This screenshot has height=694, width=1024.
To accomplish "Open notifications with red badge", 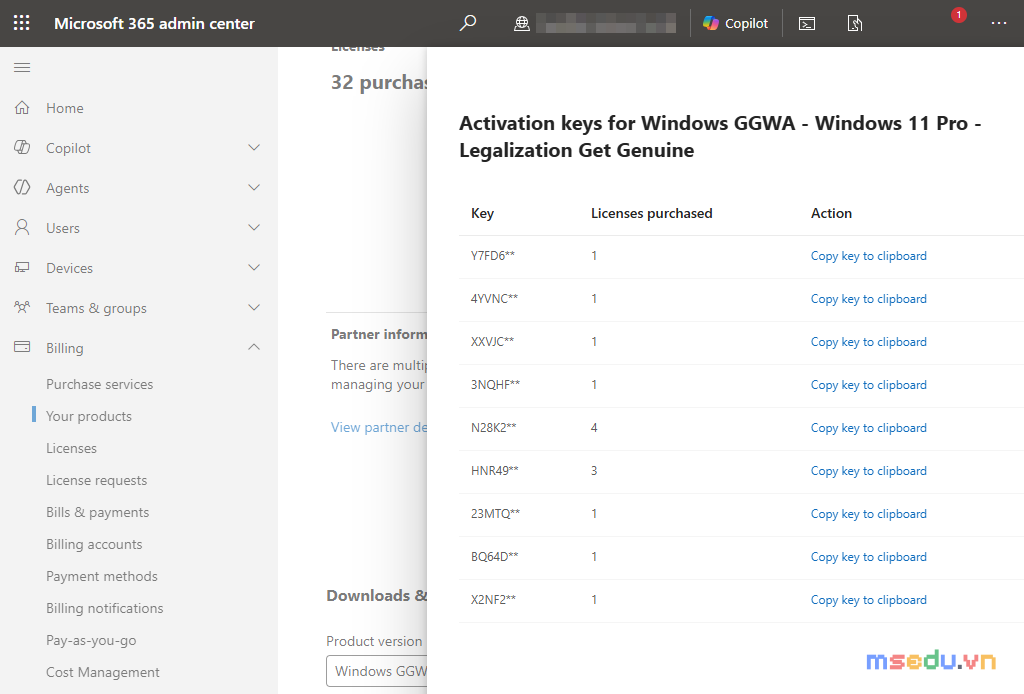I will point(958,15).
